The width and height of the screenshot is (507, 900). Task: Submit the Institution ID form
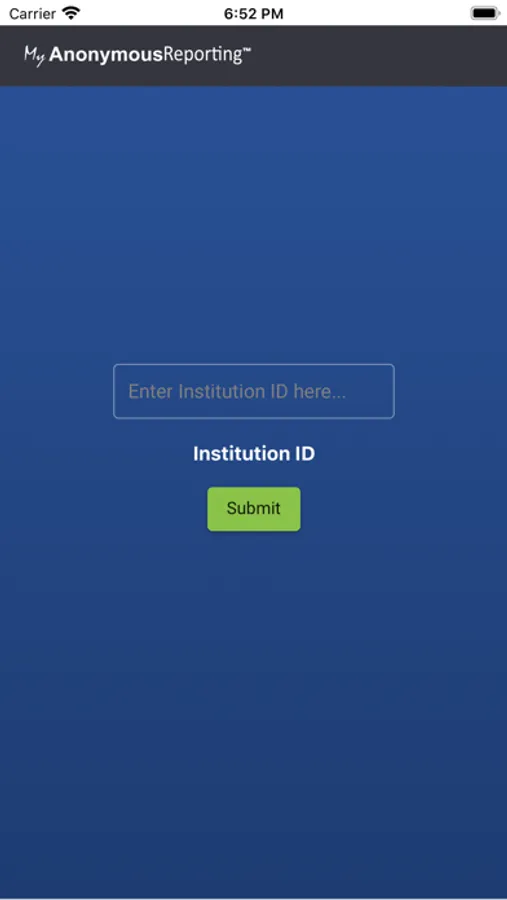[254, 509]
